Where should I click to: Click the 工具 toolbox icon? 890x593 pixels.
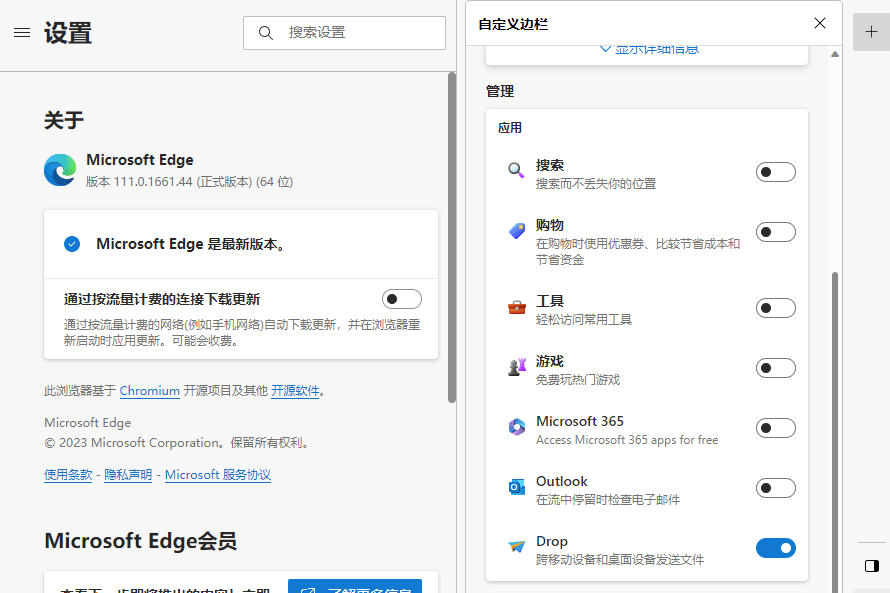coord(517,307)
